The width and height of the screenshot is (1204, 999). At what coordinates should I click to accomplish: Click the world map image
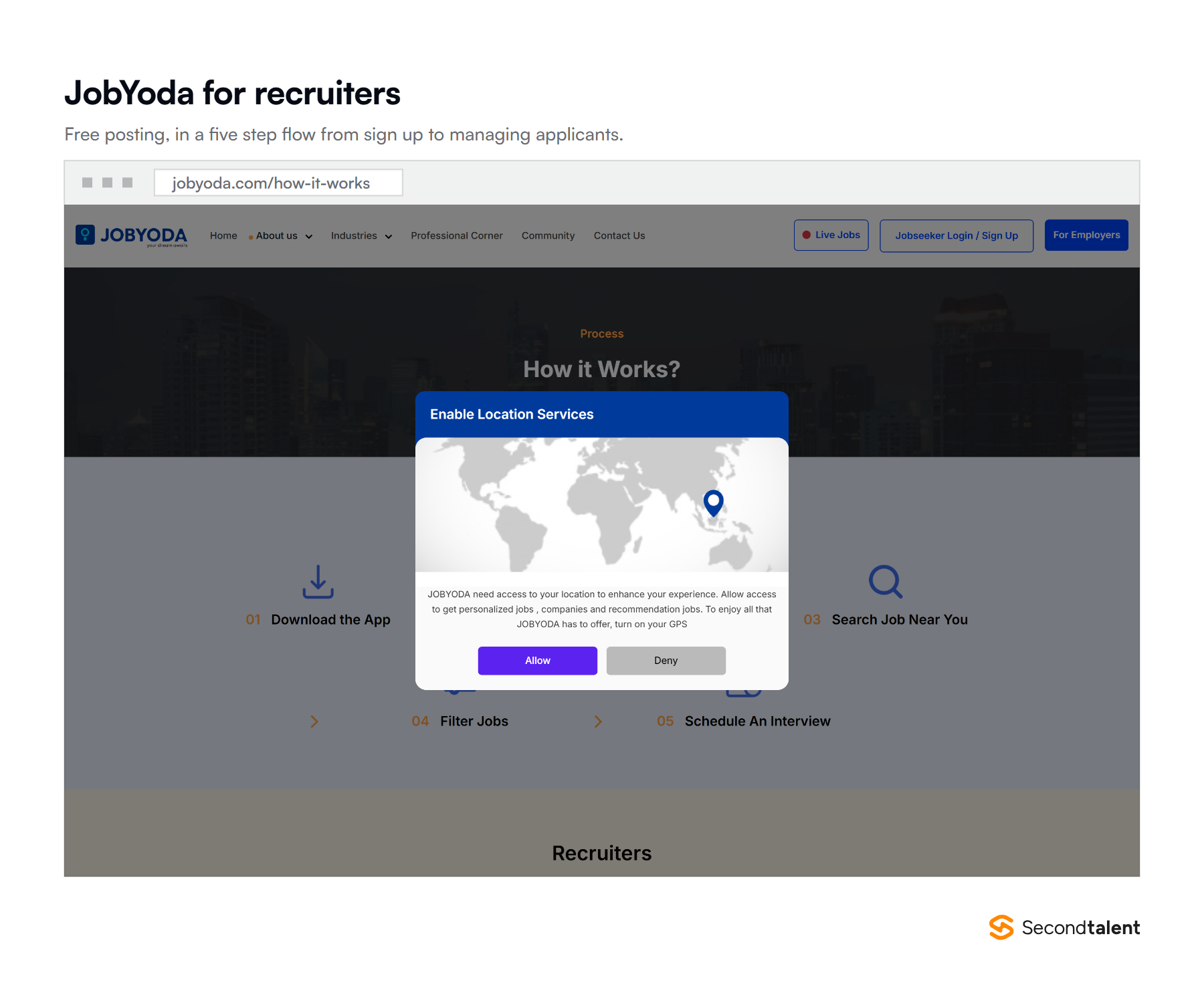pos(602,505)
